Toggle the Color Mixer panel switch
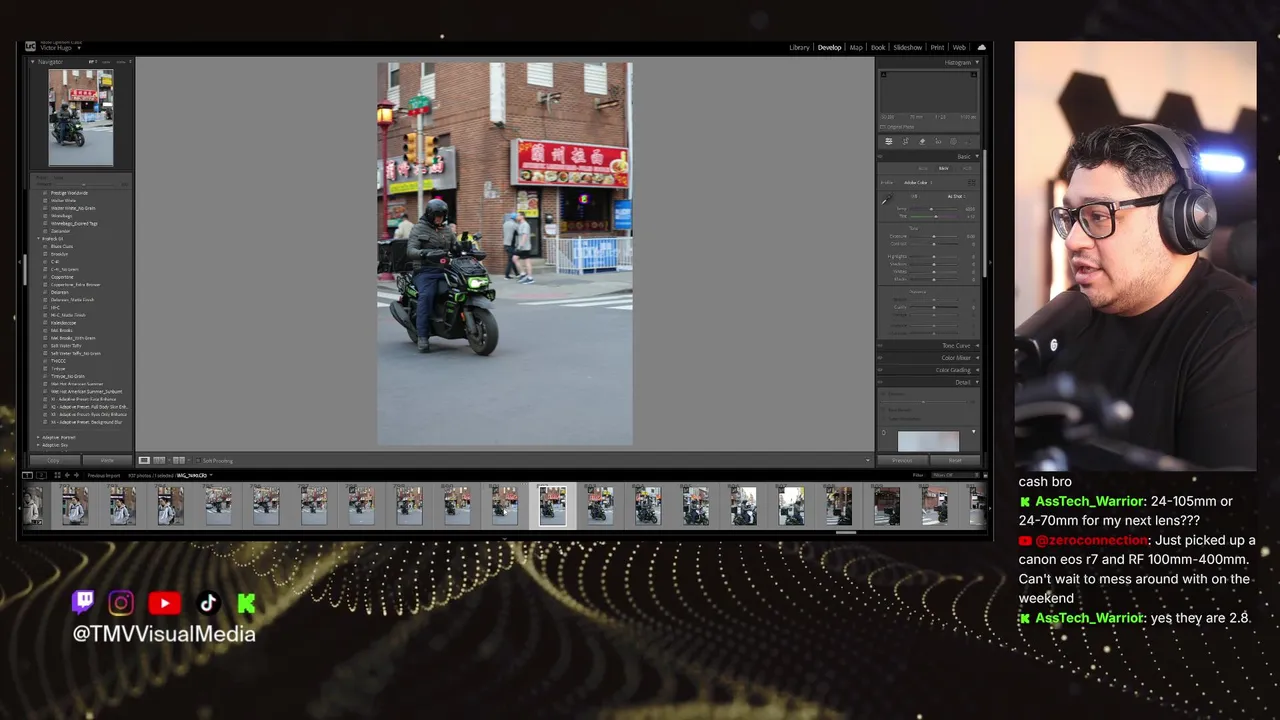This screenshot has height=720, width=1280. pyautogui.click(x=880, y=358)
